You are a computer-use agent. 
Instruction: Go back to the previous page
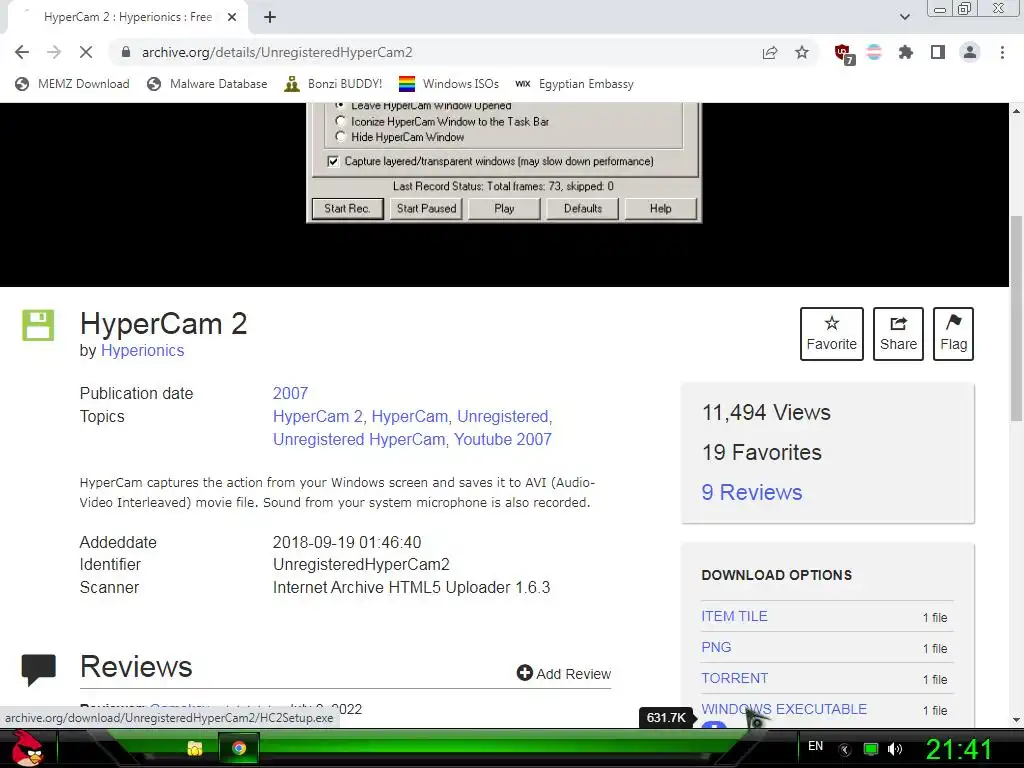click(x=22, y=52)
